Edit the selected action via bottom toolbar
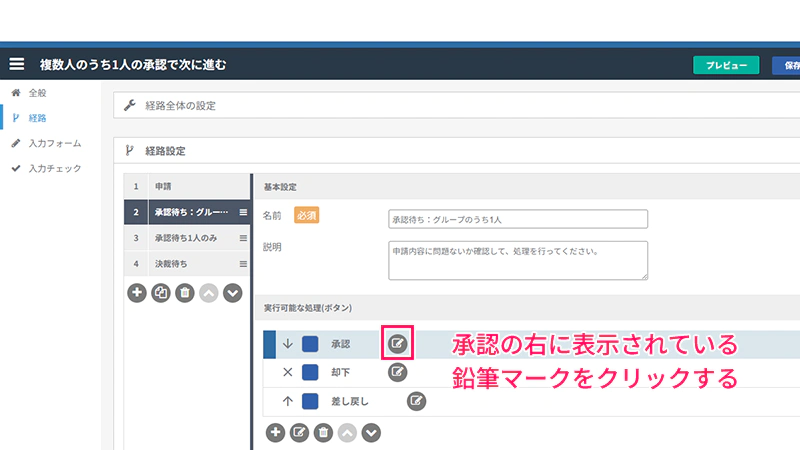Screen dimensions: 800x450 [x=299, y=433]
